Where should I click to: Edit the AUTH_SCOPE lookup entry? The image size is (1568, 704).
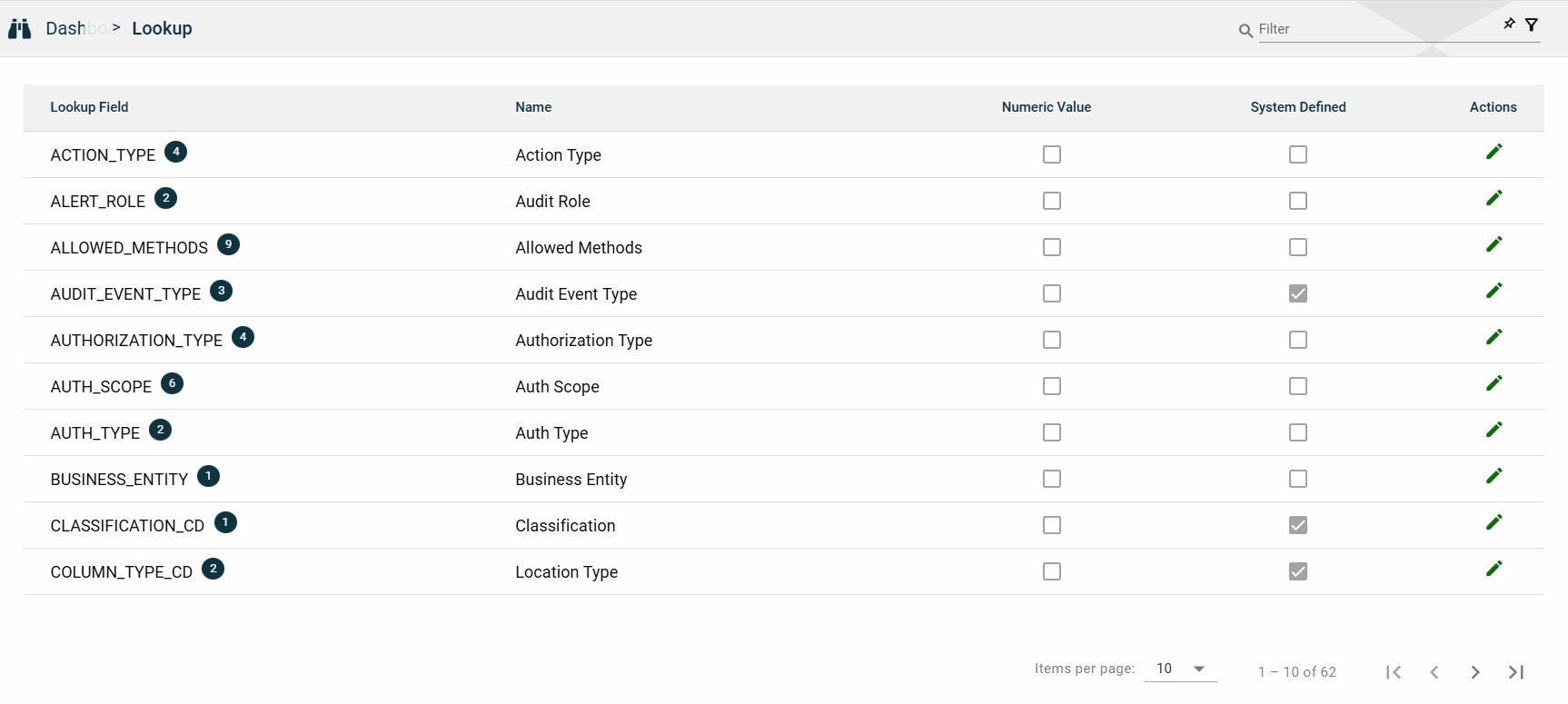click(1494, 383)
